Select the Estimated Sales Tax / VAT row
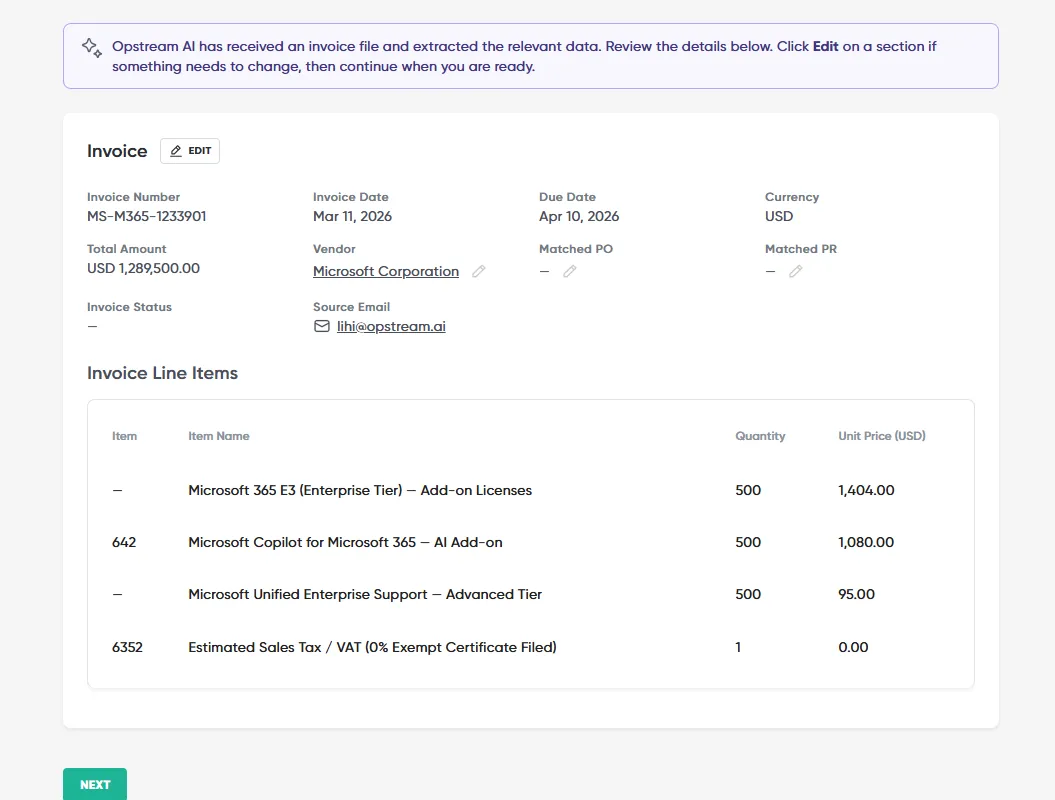Screen dimensions: 1055x800 (530, 647)
